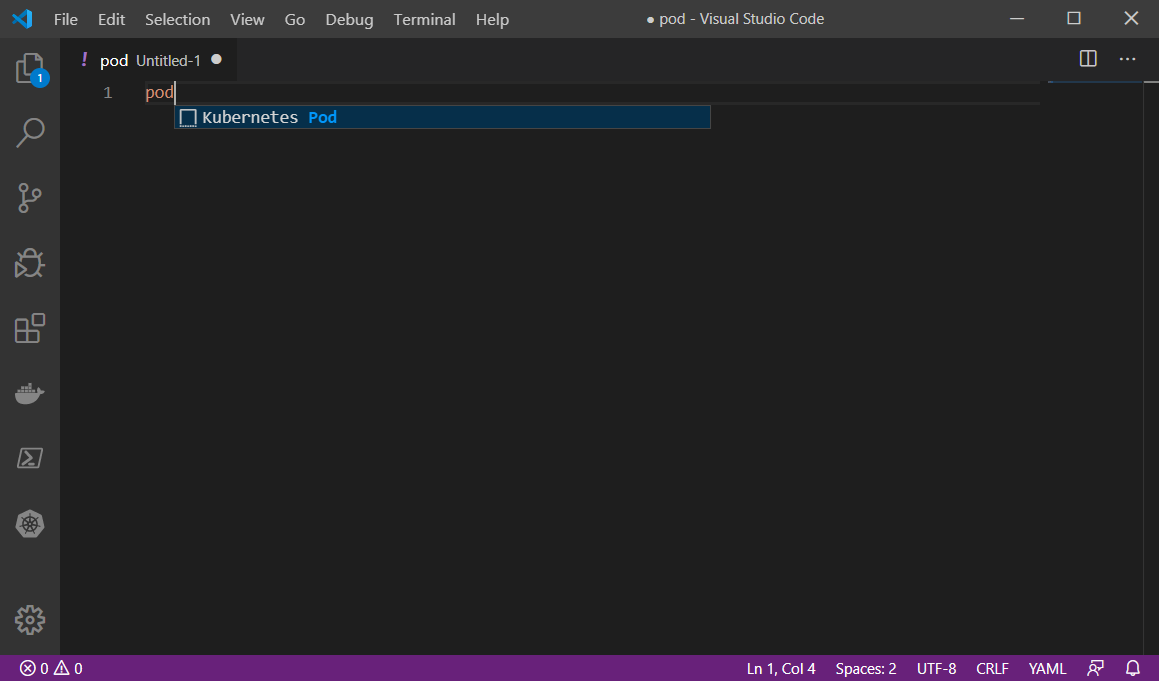The image size is (1159, 681).
Task: Click the typed text pod on line 1
Action: click(x=159, y=92)
